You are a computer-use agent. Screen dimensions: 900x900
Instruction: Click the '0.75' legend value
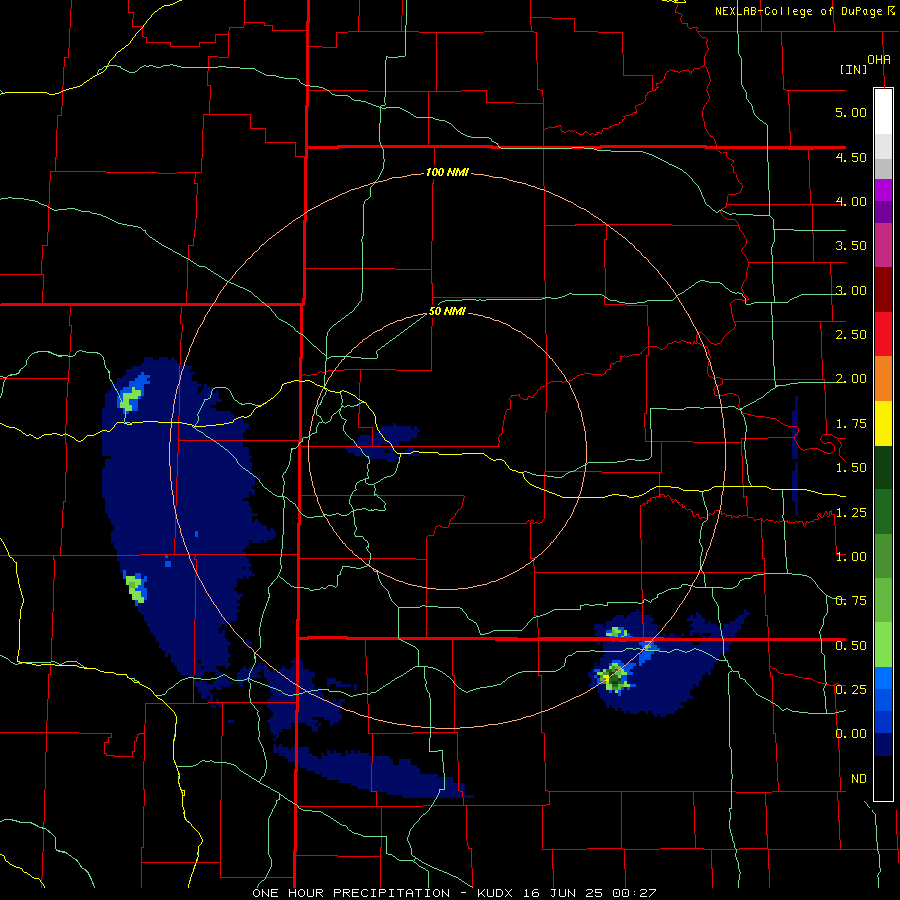(x=851, y=601)
